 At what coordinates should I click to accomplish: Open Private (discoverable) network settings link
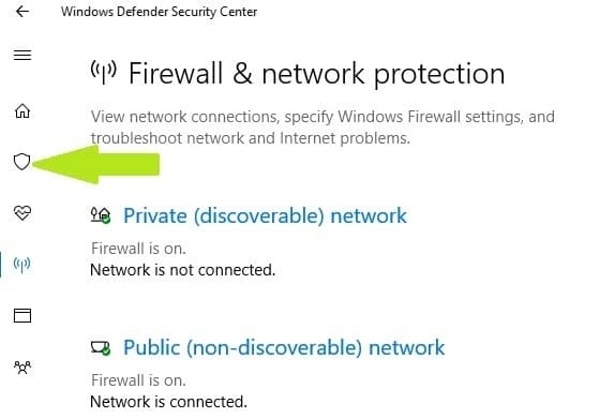click(265, 215)
